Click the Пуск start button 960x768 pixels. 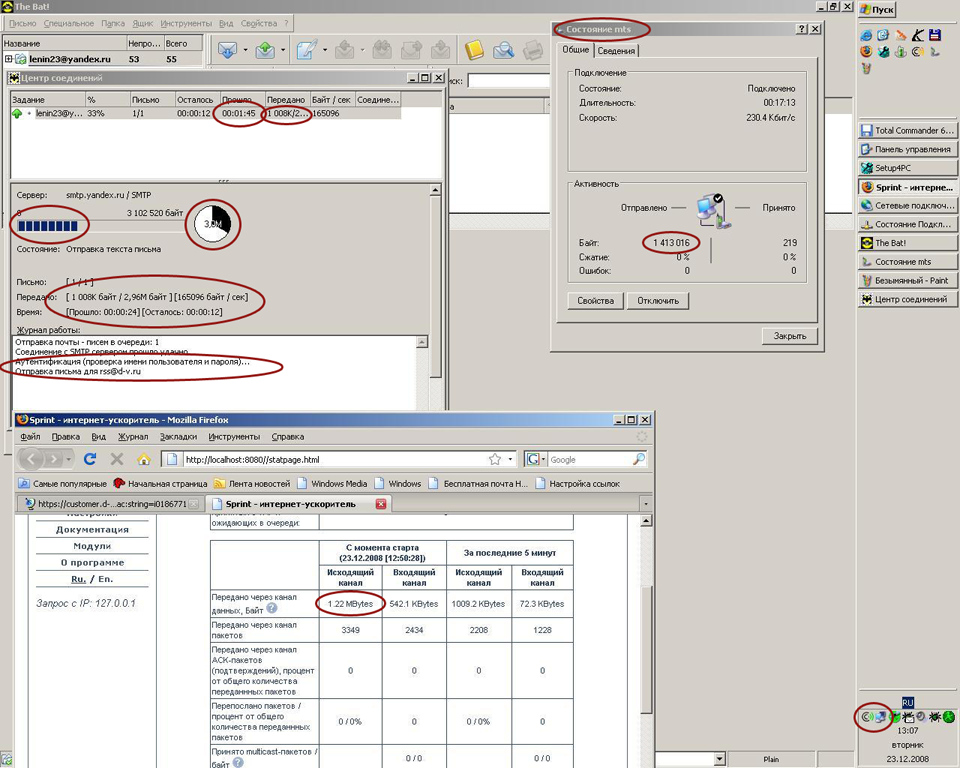click(877, 10)
